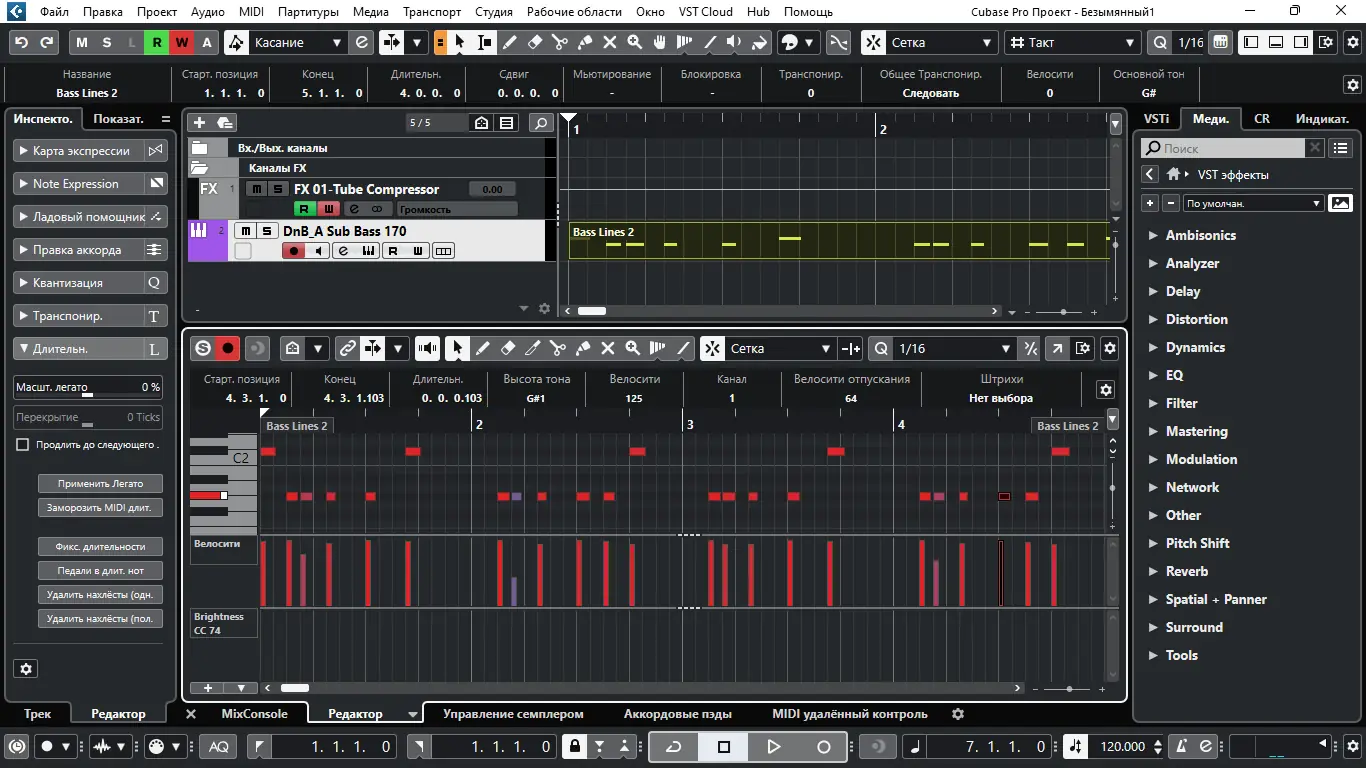Open the 'Сетка' snap type dropdown in top toolbar
Image resolution: width=1366 pixels, height=768 pixels.
pyautogui.click(x=941, y=43)
